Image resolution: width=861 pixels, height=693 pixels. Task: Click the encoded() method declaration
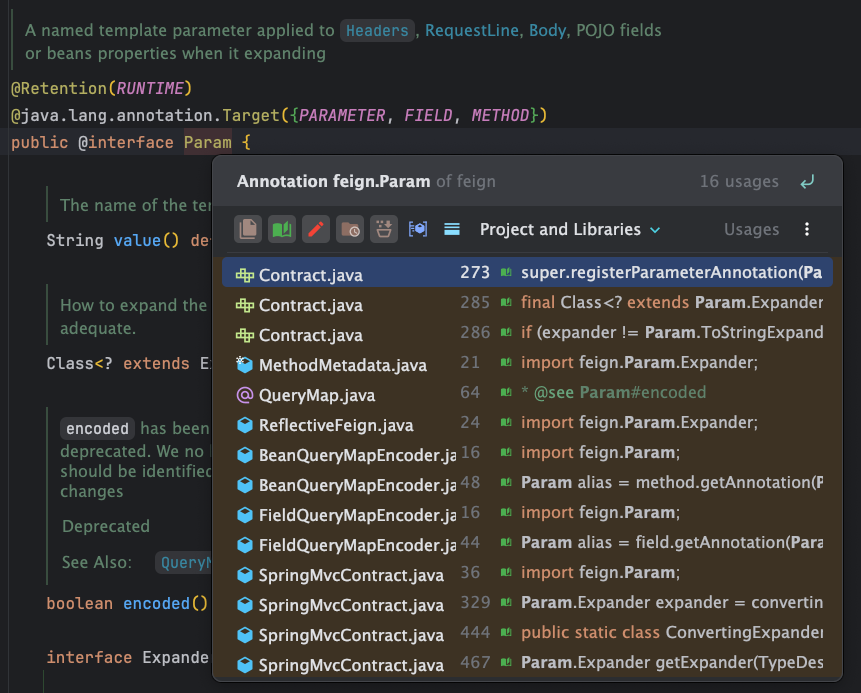(165, 603)
